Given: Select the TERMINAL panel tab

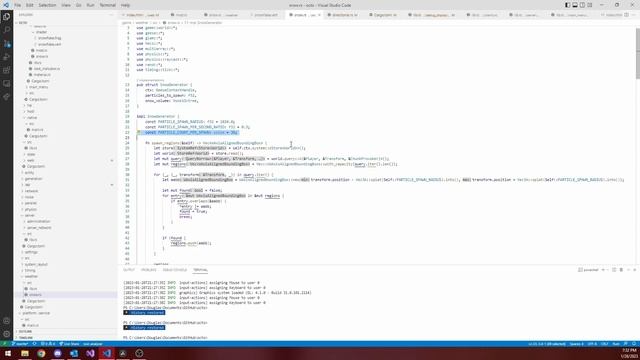Looking at the screenshot, I should [x=200, y=270].
